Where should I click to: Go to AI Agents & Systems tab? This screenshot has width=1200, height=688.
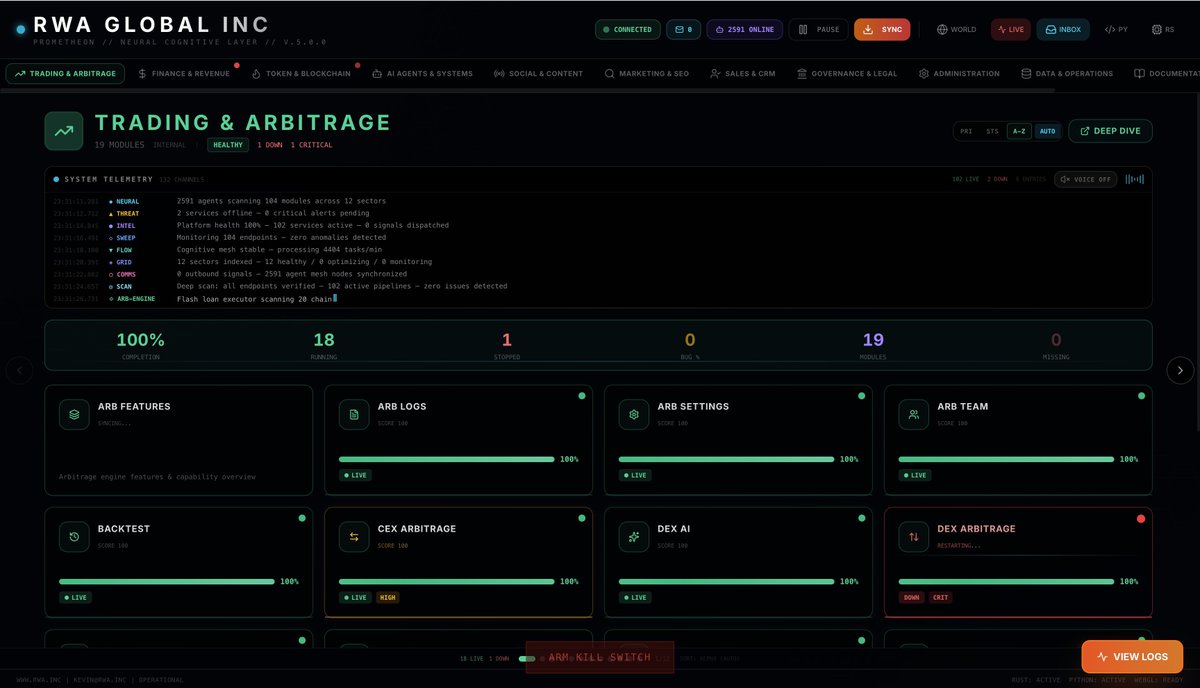[423, 73]
